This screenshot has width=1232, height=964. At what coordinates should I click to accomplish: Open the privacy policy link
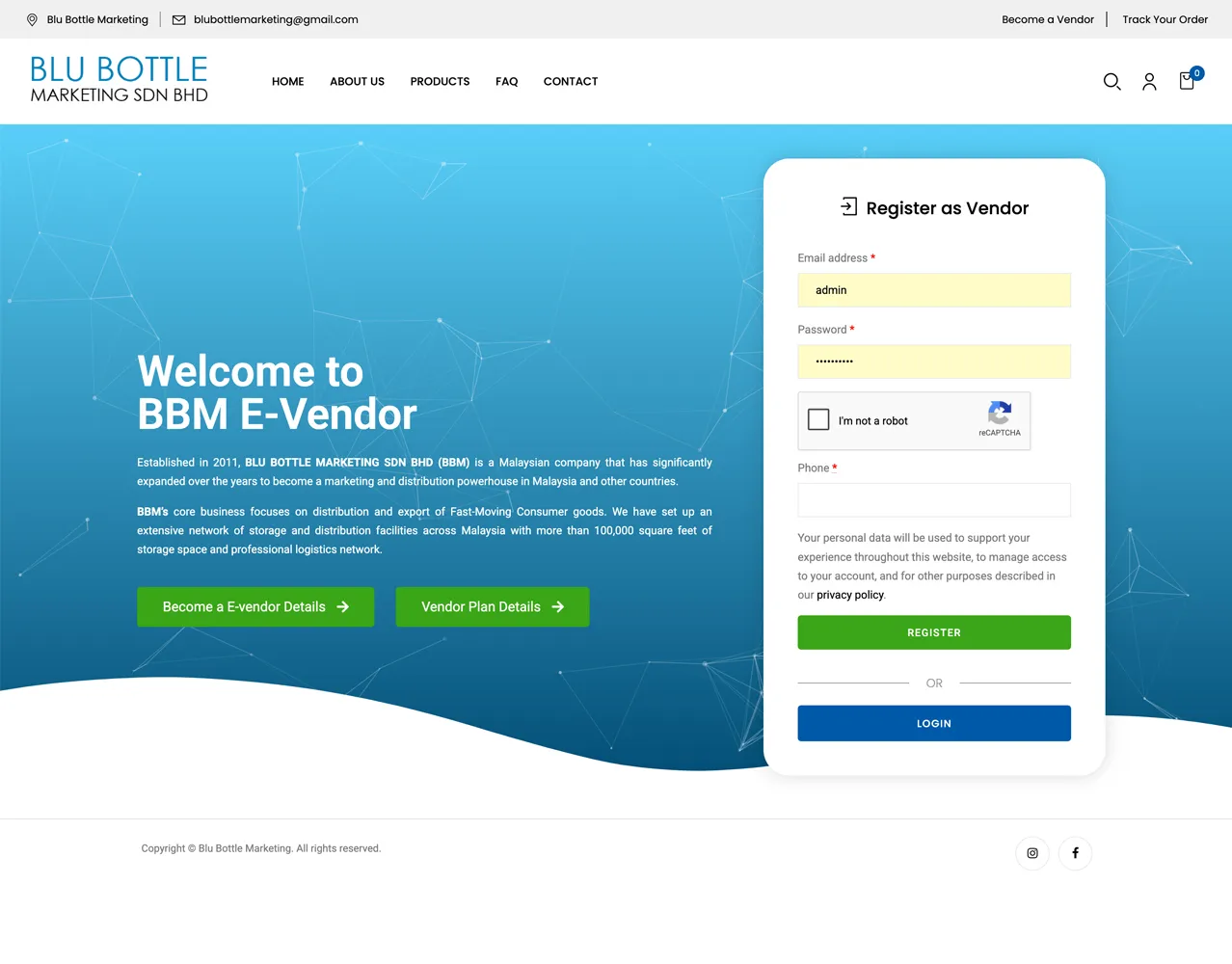(x=850, y=595)
